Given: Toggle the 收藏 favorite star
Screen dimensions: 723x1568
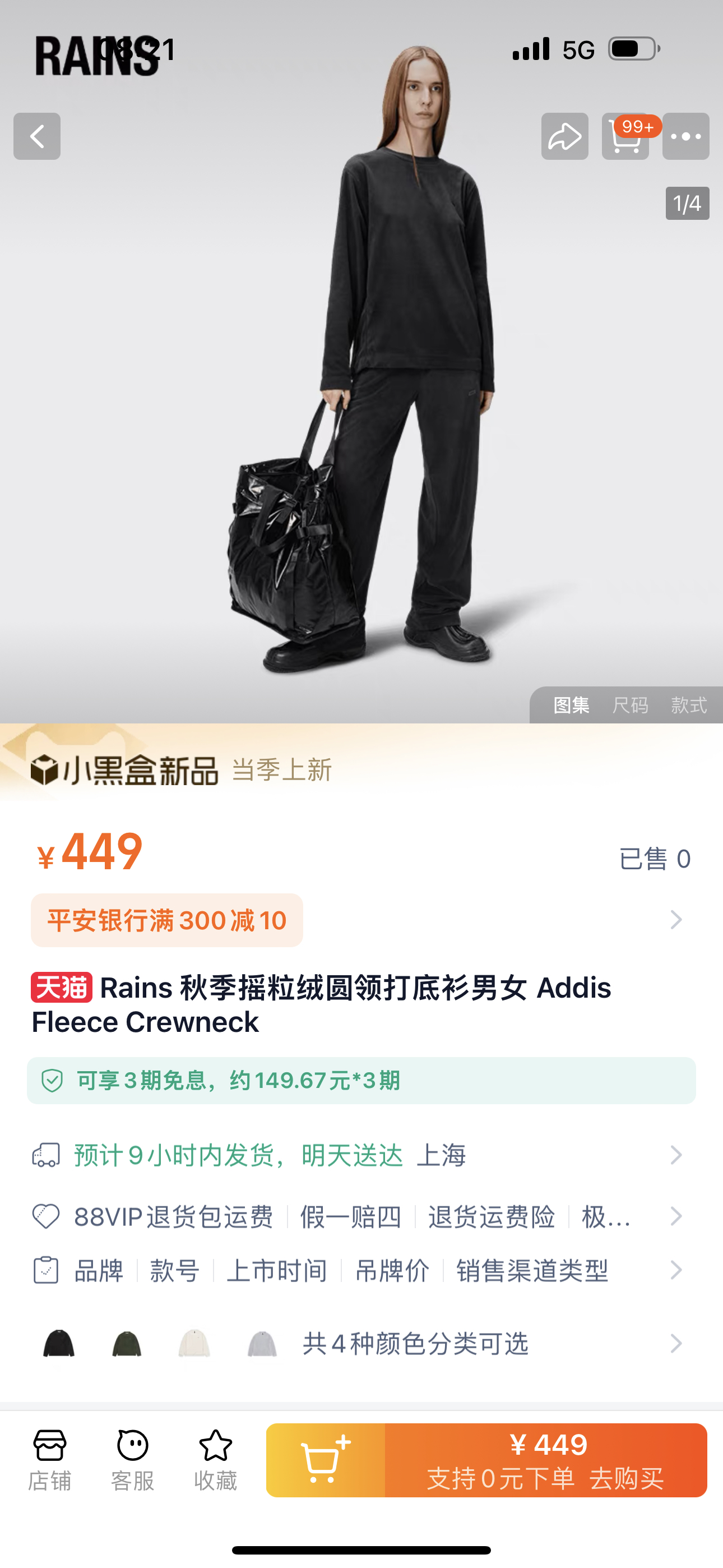Looking at the screenshot, I should pos(215,1460).
